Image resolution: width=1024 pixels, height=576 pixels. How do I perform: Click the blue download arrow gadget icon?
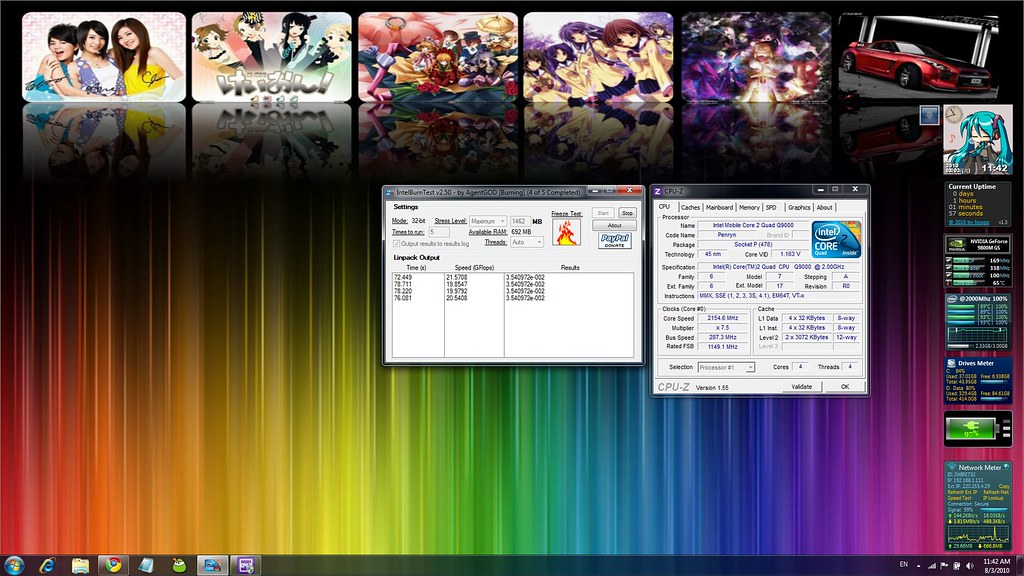point(929,115)
